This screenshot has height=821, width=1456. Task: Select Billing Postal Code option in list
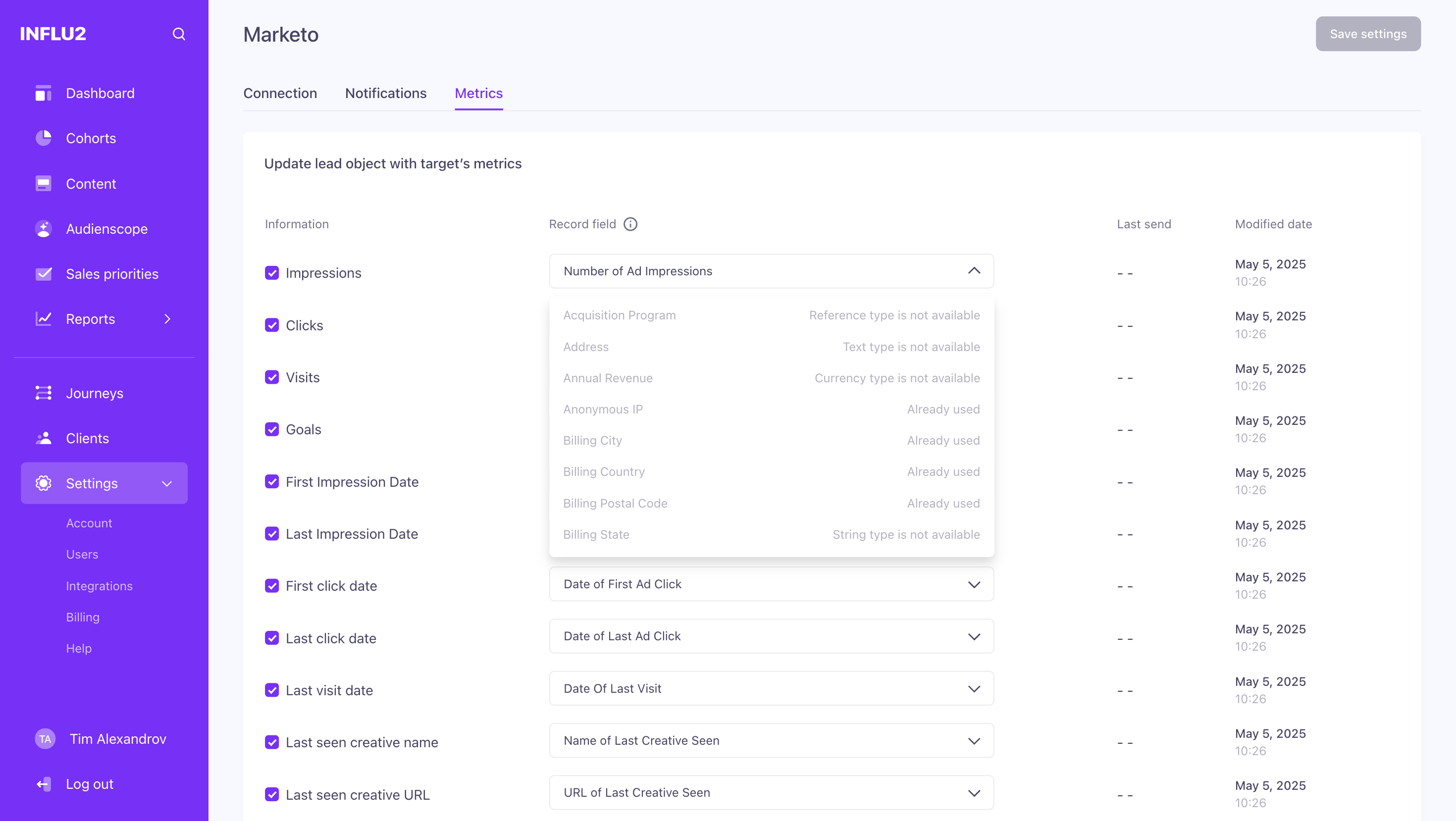(x=772, y=504)
